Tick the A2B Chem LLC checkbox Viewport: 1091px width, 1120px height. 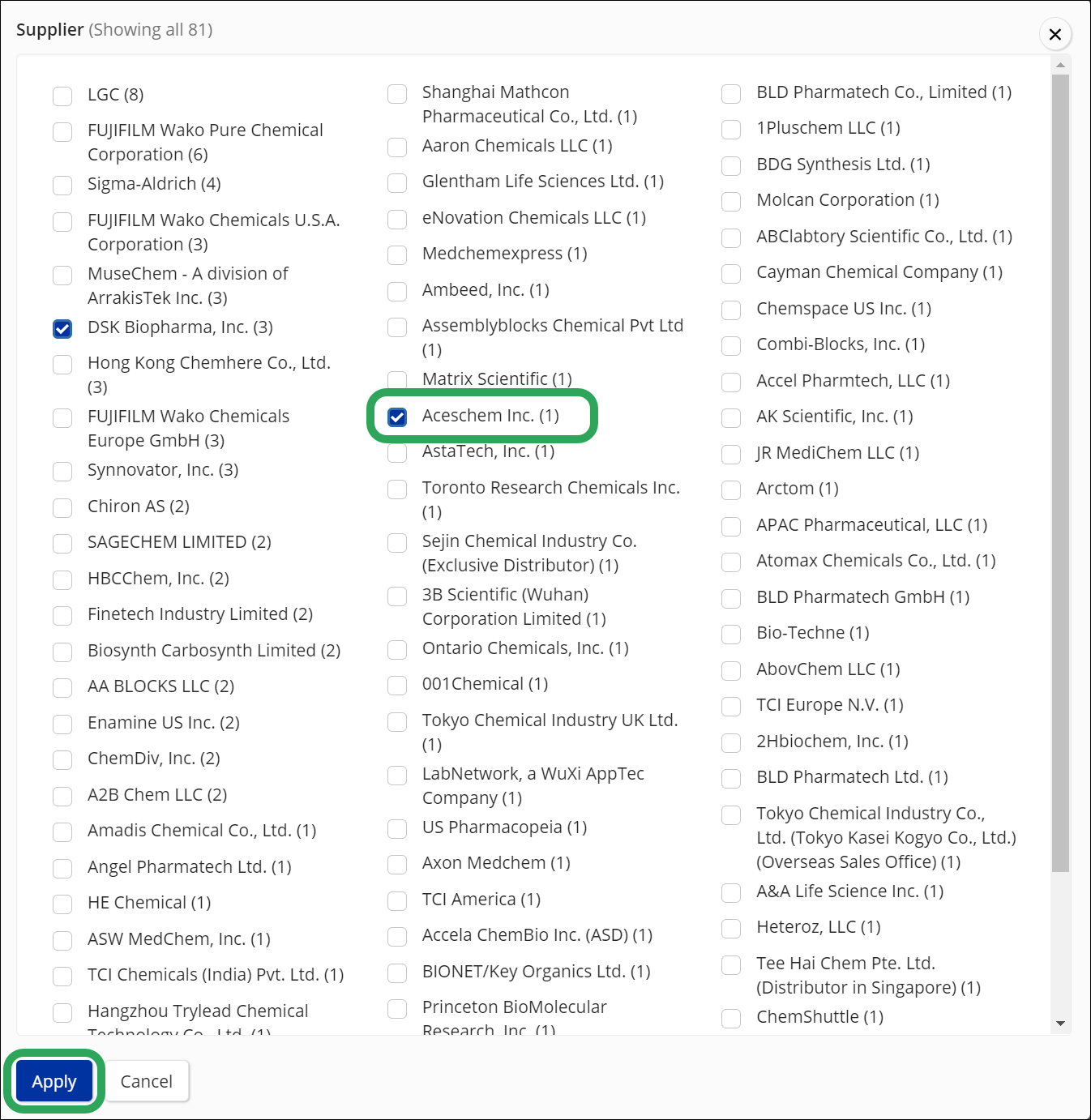[62, 797]
